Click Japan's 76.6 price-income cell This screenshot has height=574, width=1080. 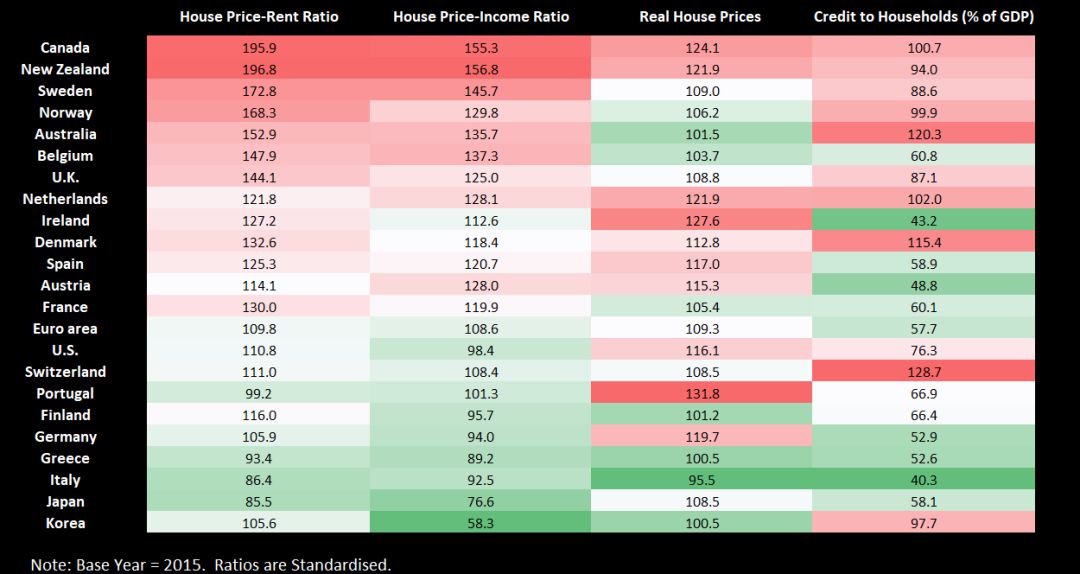click(481, 502)
